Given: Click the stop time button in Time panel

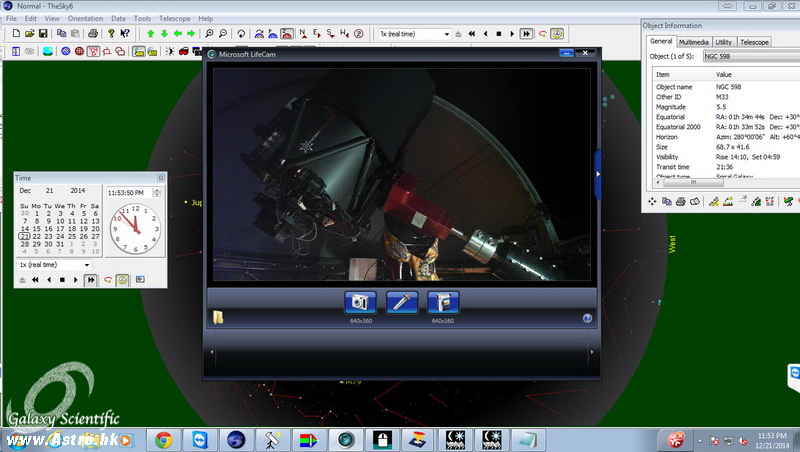Looking at the screenshot, I should point(63,280).
